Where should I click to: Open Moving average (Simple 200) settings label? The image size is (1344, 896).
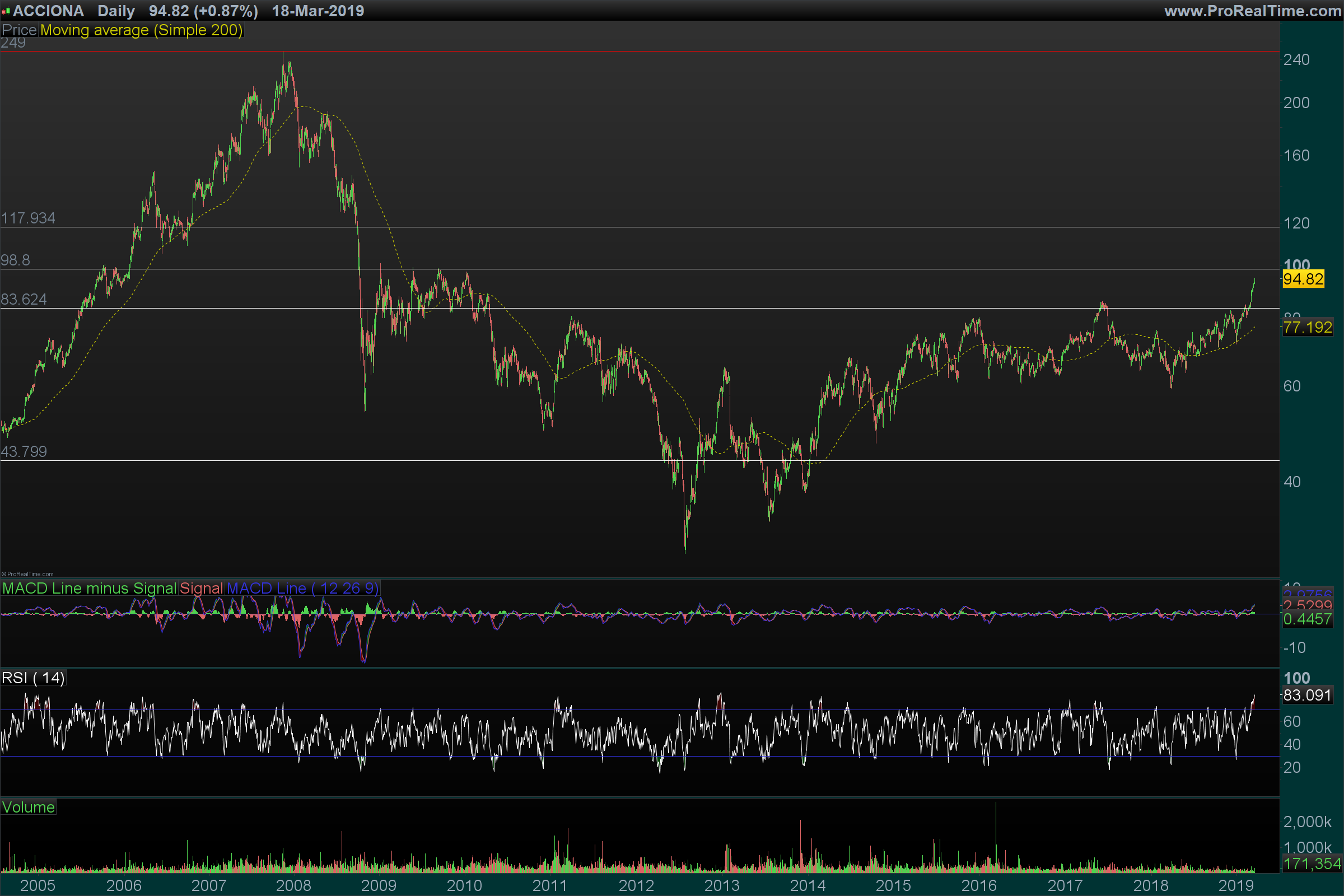click(141, 30)
